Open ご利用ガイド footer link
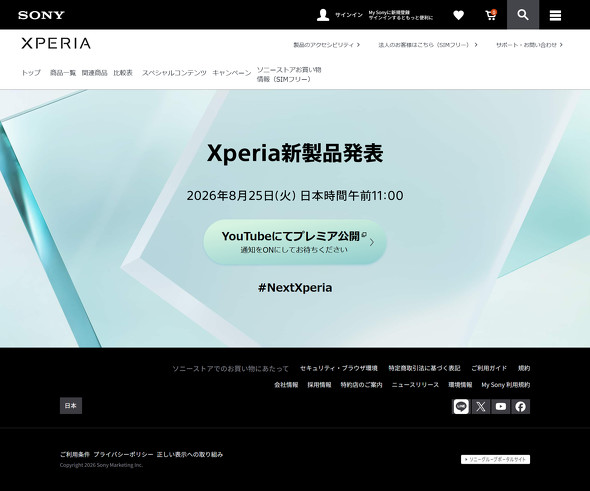 coord(489,368)
